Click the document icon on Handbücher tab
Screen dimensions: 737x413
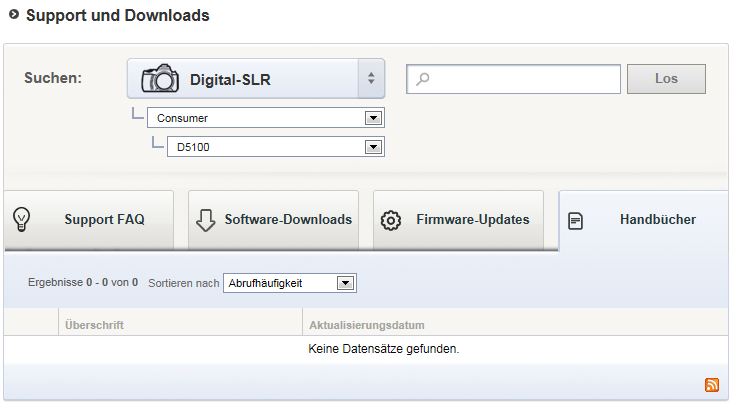pyautogui.click(x=575, y=221)
